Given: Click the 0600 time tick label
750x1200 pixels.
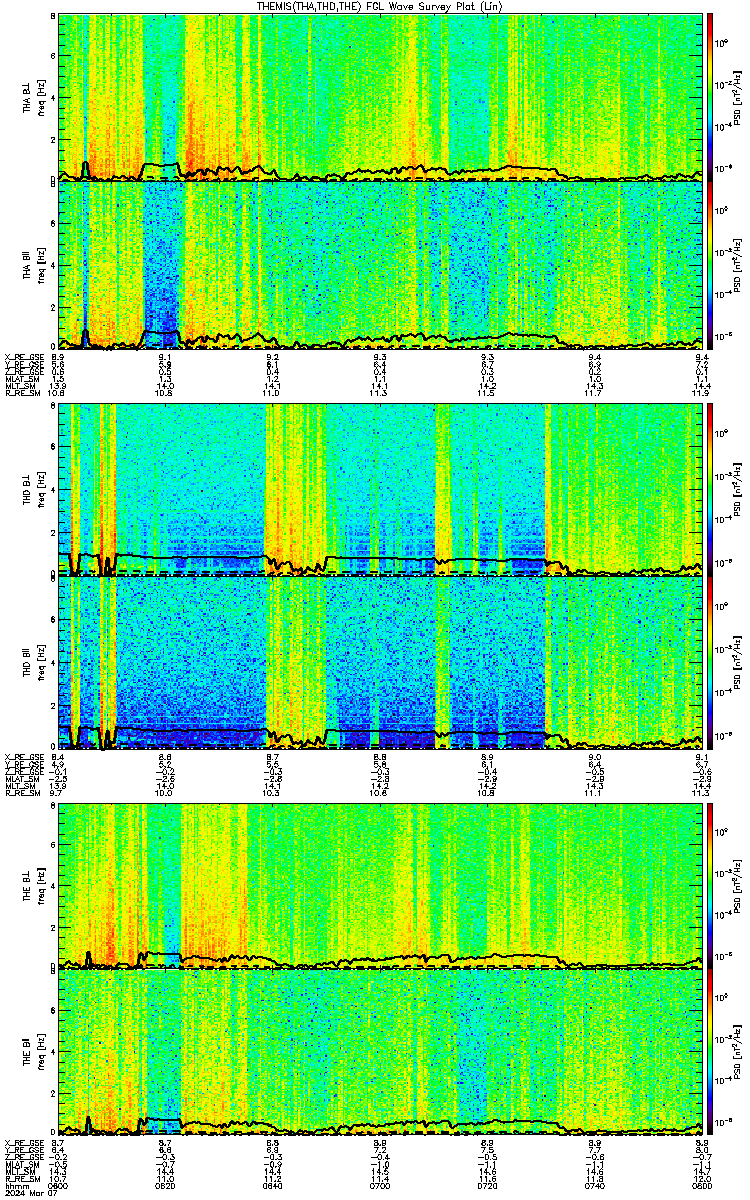Looking at the screenshot, I should point(58,1185).
